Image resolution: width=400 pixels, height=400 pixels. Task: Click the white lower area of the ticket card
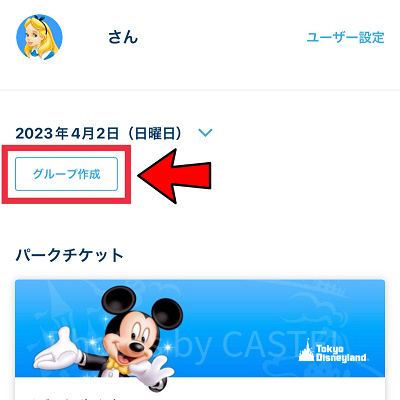(x=200, y=389)
